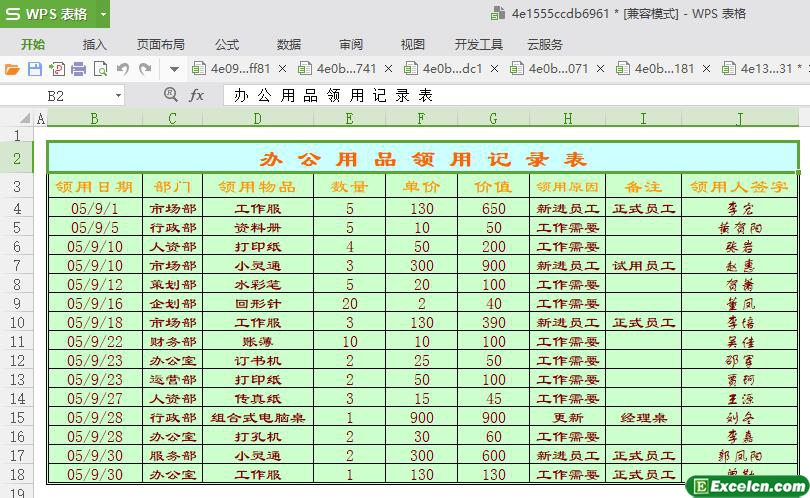This screenshot has width=810, height=498.
Task: Click the fx insert function icon
Action: [196, 95]
